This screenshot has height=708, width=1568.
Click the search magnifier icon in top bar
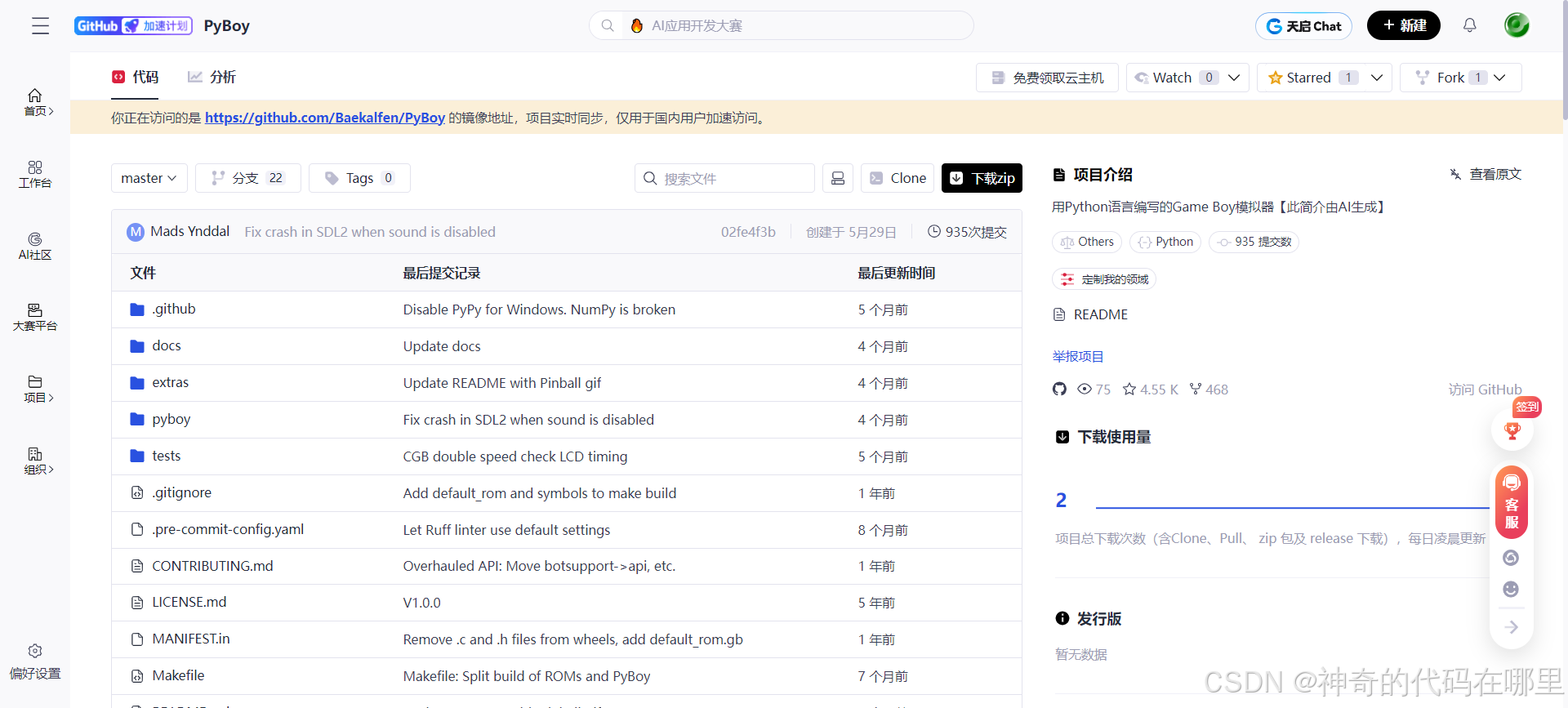click(x=608, y=25)
